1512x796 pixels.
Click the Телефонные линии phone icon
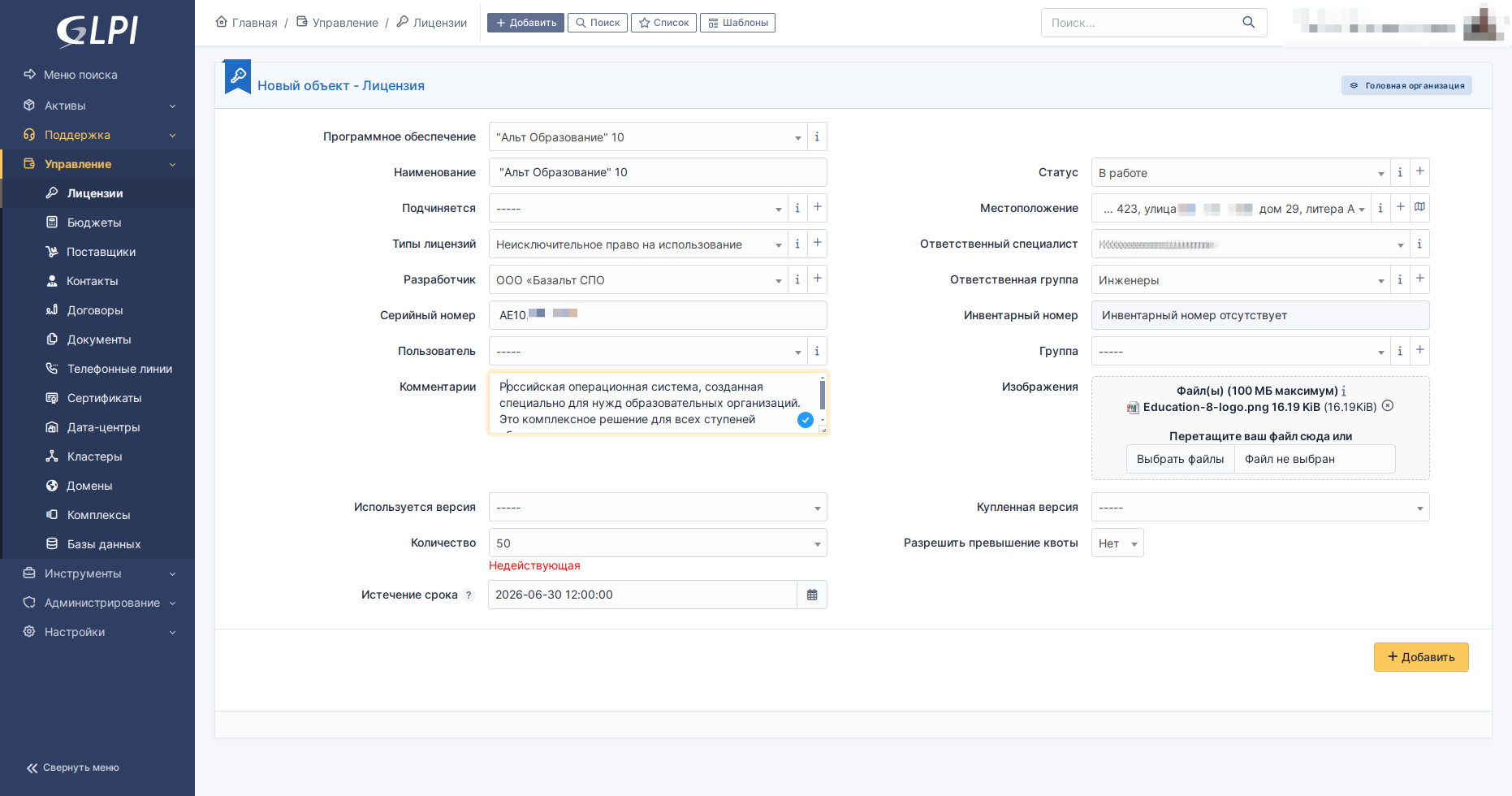tap(52, 369)
